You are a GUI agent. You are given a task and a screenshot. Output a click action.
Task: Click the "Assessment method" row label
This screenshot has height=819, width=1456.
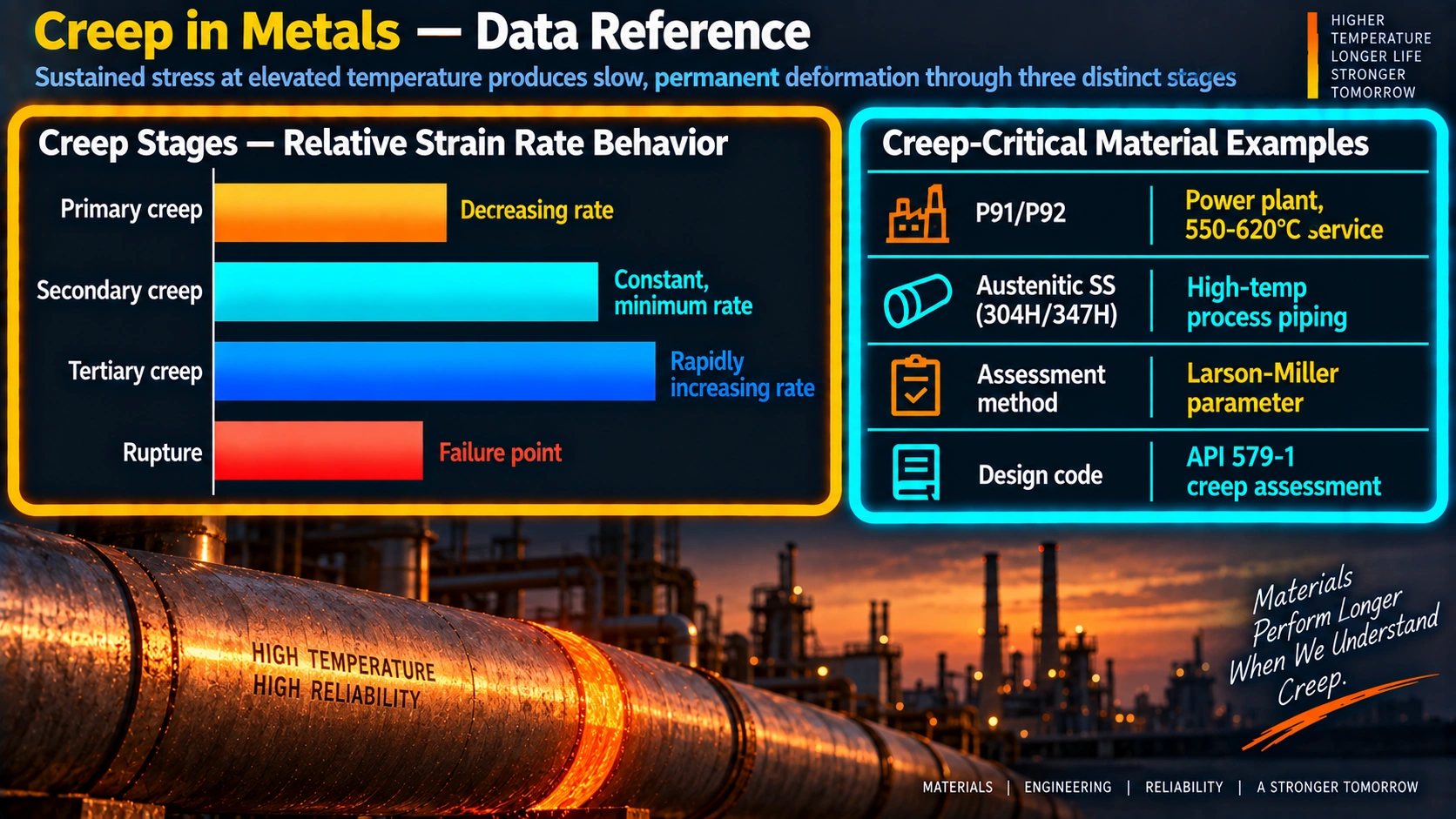pyautogui.click(x=1041, y=388)
